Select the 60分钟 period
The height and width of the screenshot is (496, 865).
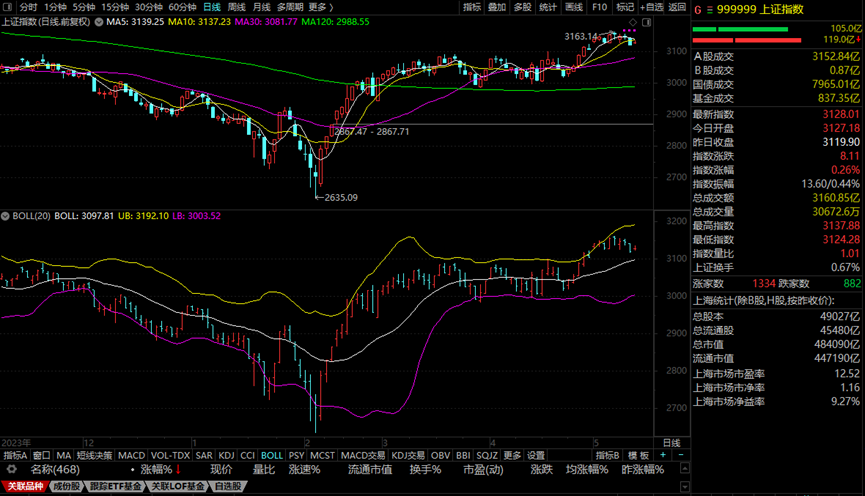tap(182, 7)
